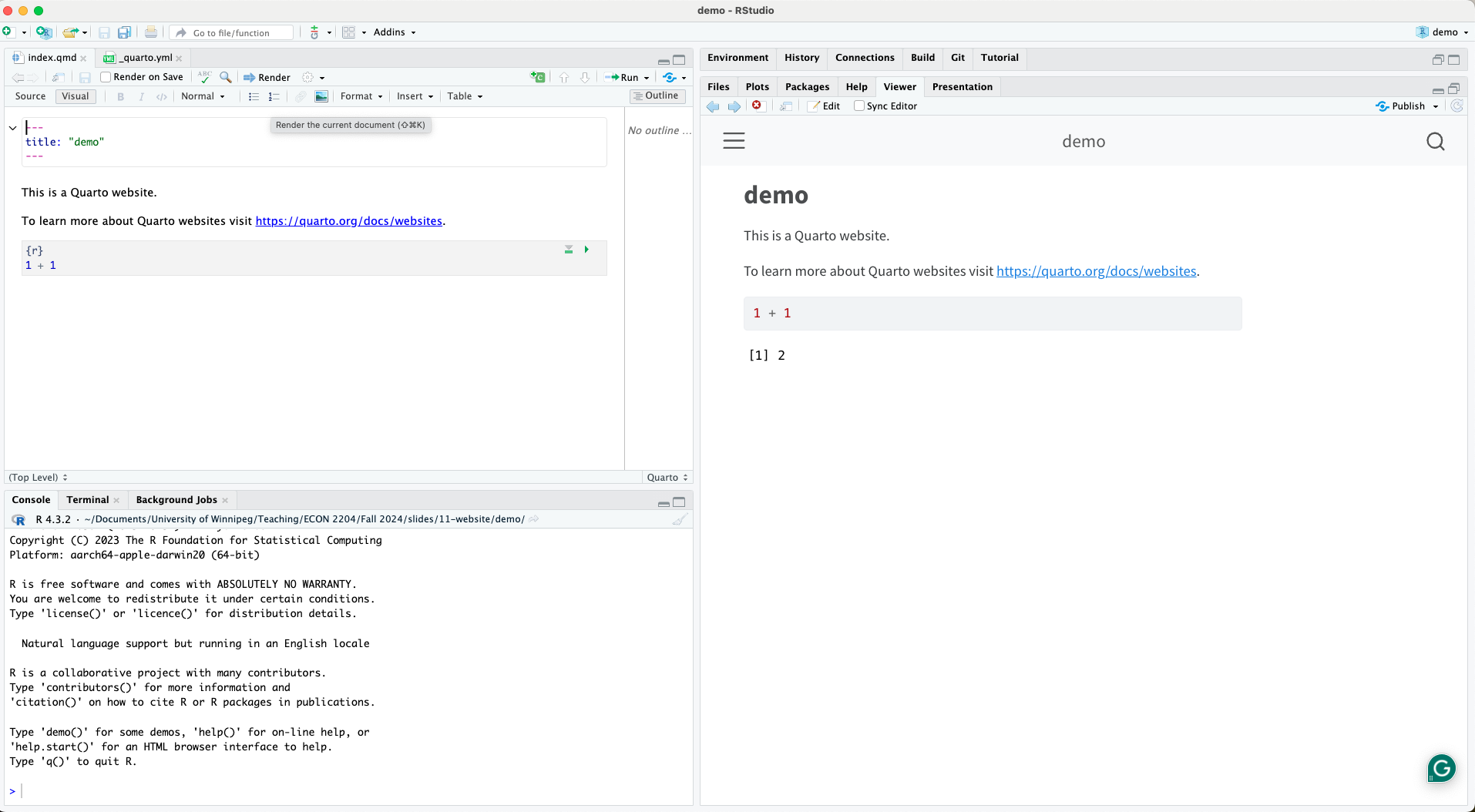Open the Format dropdown menu
Viewport: 1475px width, 812px height.
(x=361, y=96)
